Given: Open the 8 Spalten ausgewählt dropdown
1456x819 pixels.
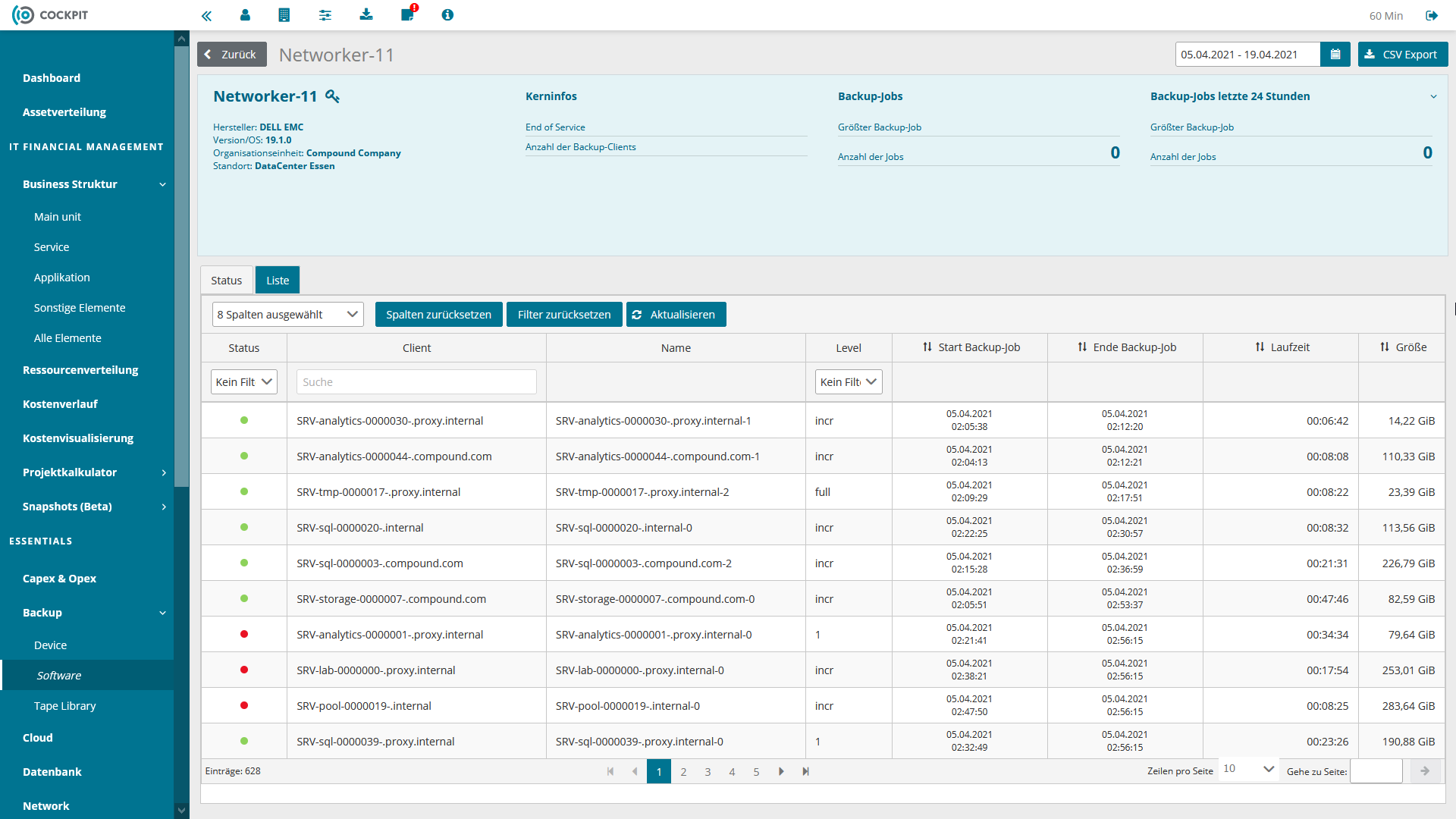Looking at the screenshot, I should tap(287, 315).
